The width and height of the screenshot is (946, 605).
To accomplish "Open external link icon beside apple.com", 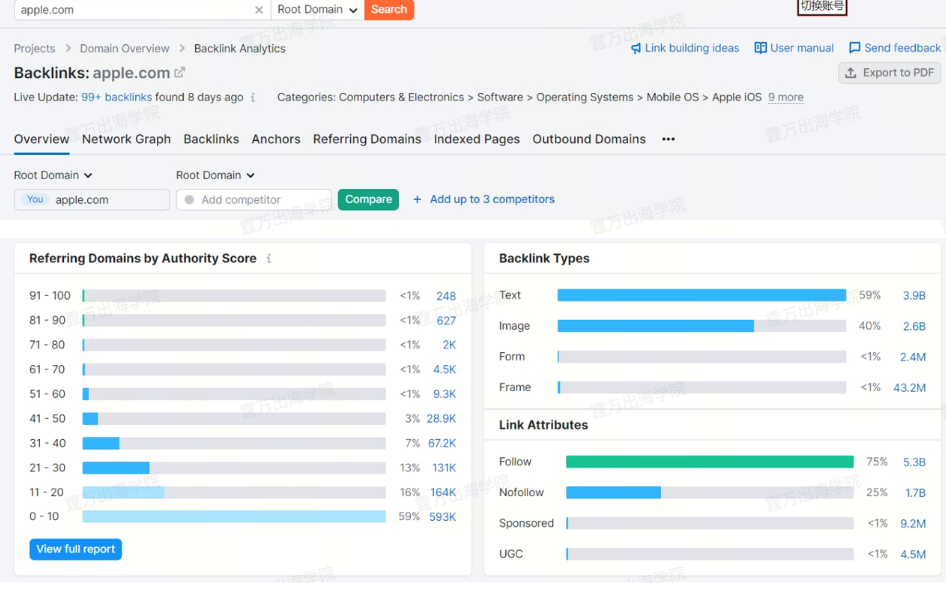I will (180, 73).
